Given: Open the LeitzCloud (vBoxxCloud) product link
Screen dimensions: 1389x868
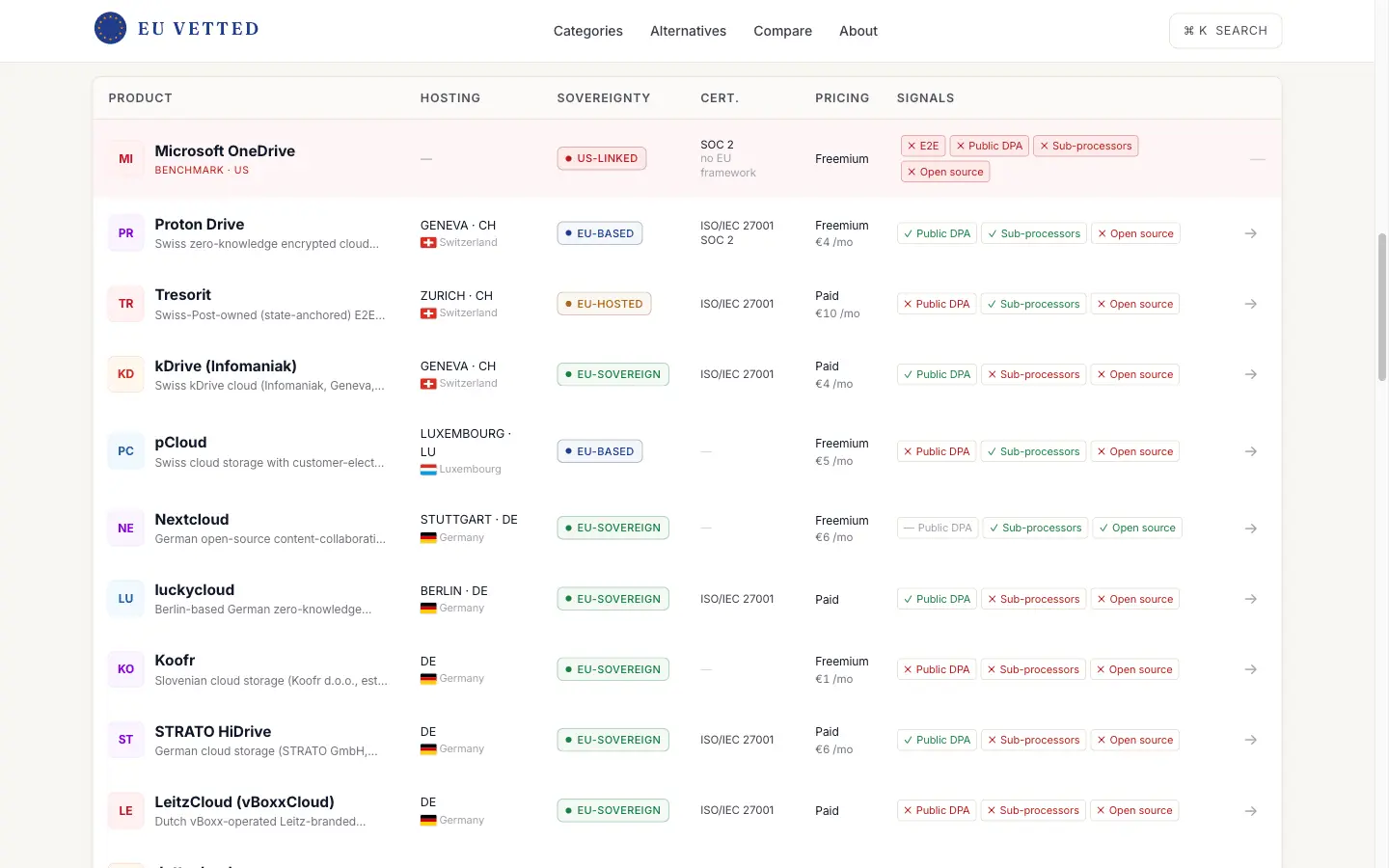Looking at the screenshot, I should pos(245,802).
